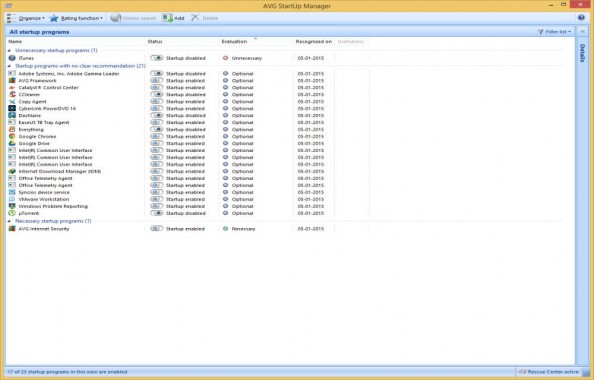Click the Everything program icon
This screenshot has width=594, height=380.
click(12, 129)
